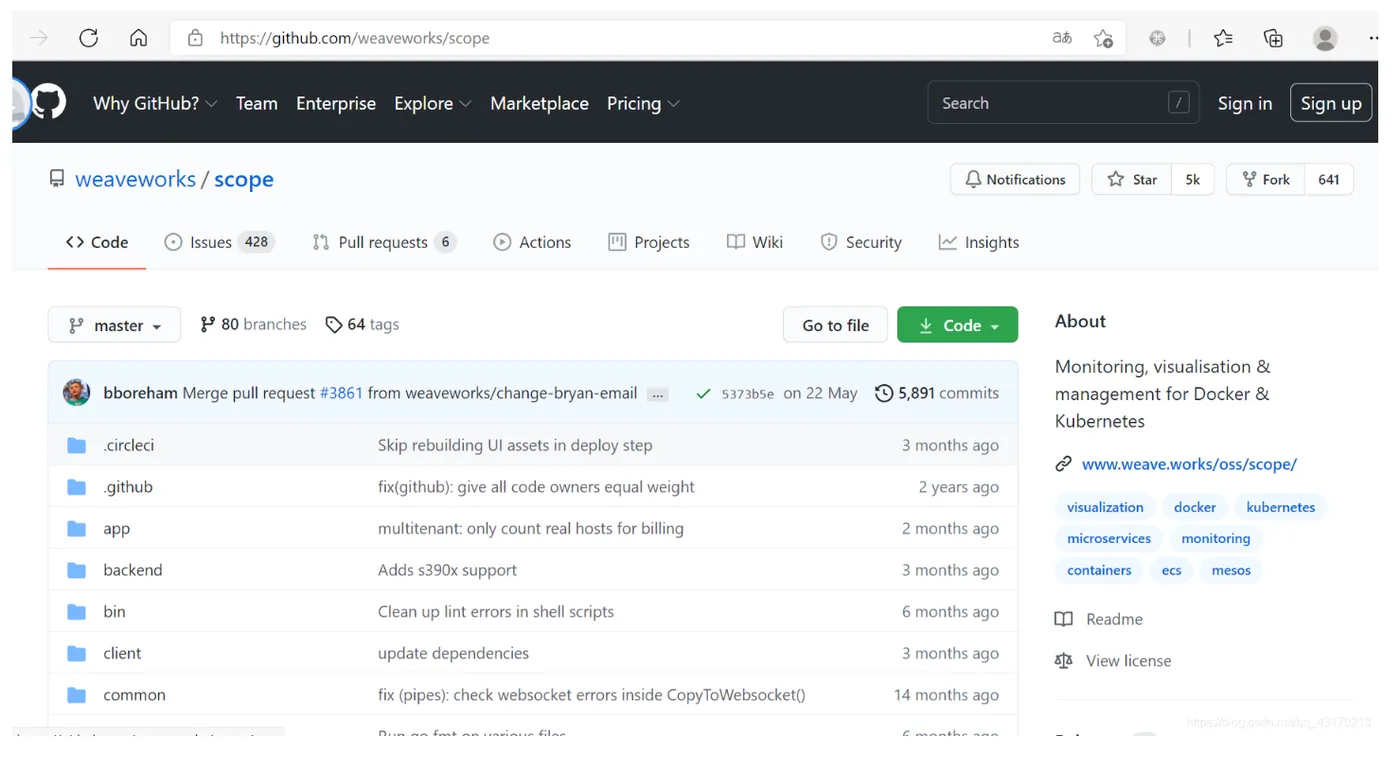Open the 5,891 commits history

pos(937,393)
